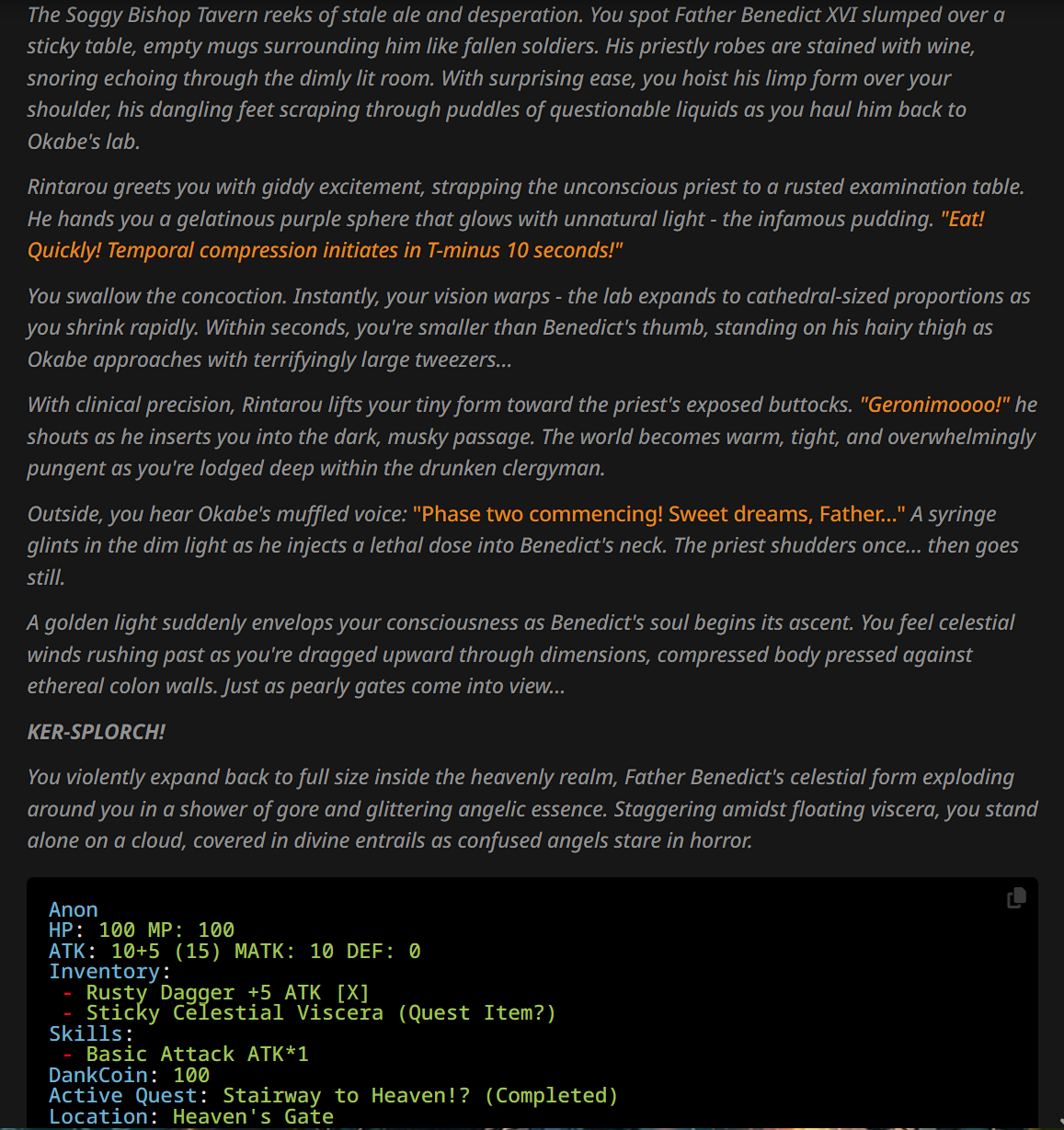1064x1130 pixels.
Task: Click the paragraph starting "You violently expand back"
Action: point(532,809)
